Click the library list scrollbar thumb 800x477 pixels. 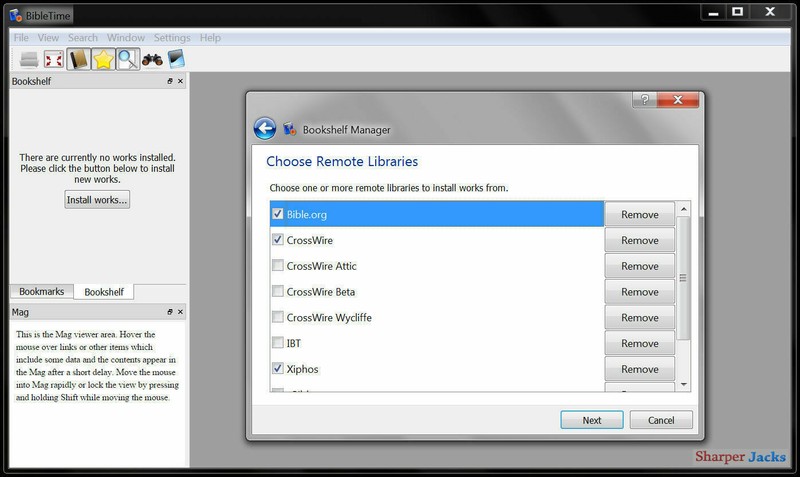click(x=684, y=278)
